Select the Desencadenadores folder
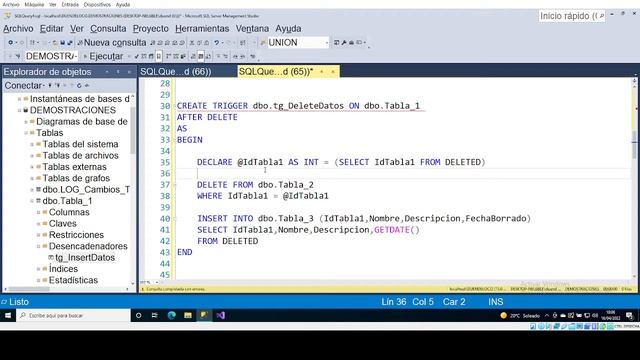 pyautogui.click(x=88, y=246)
